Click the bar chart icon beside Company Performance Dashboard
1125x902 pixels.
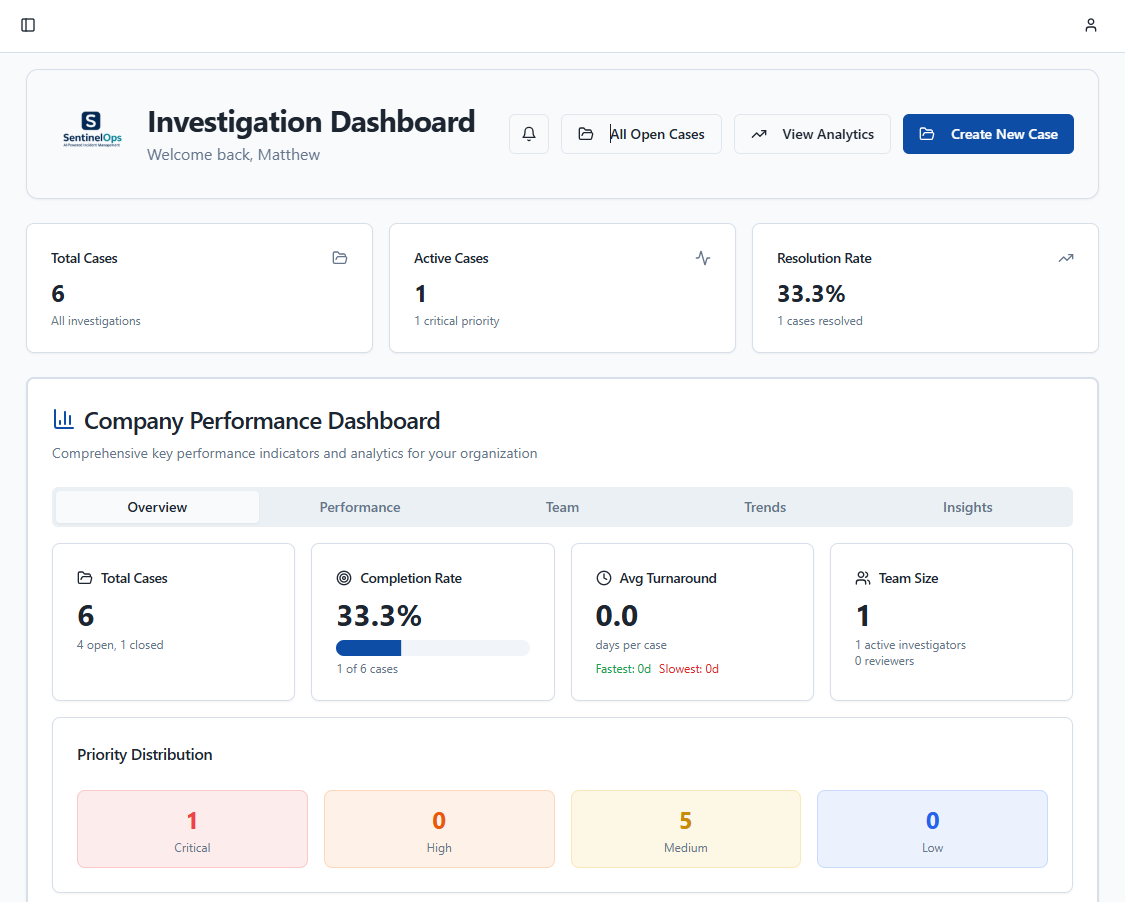[63, 419]
